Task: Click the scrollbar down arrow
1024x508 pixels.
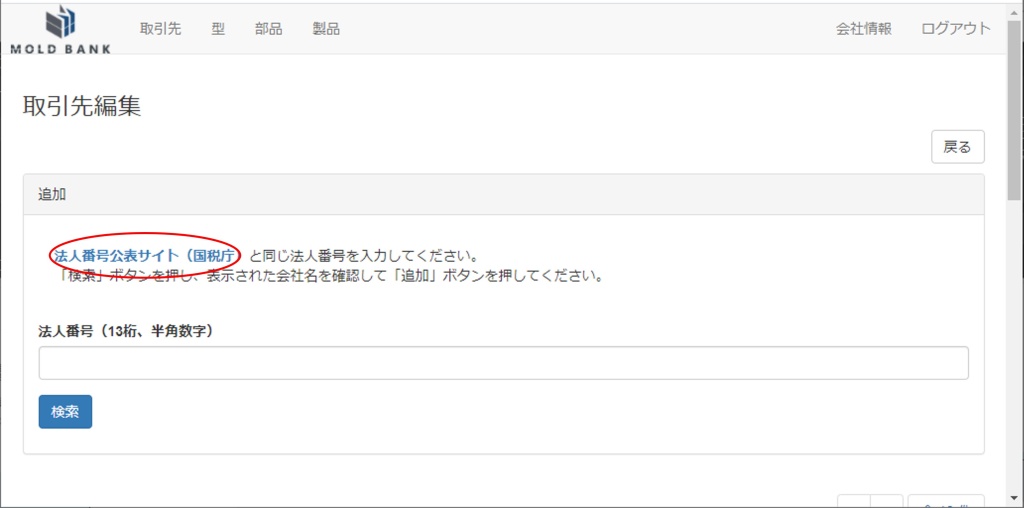Action: pos(1014,500)
